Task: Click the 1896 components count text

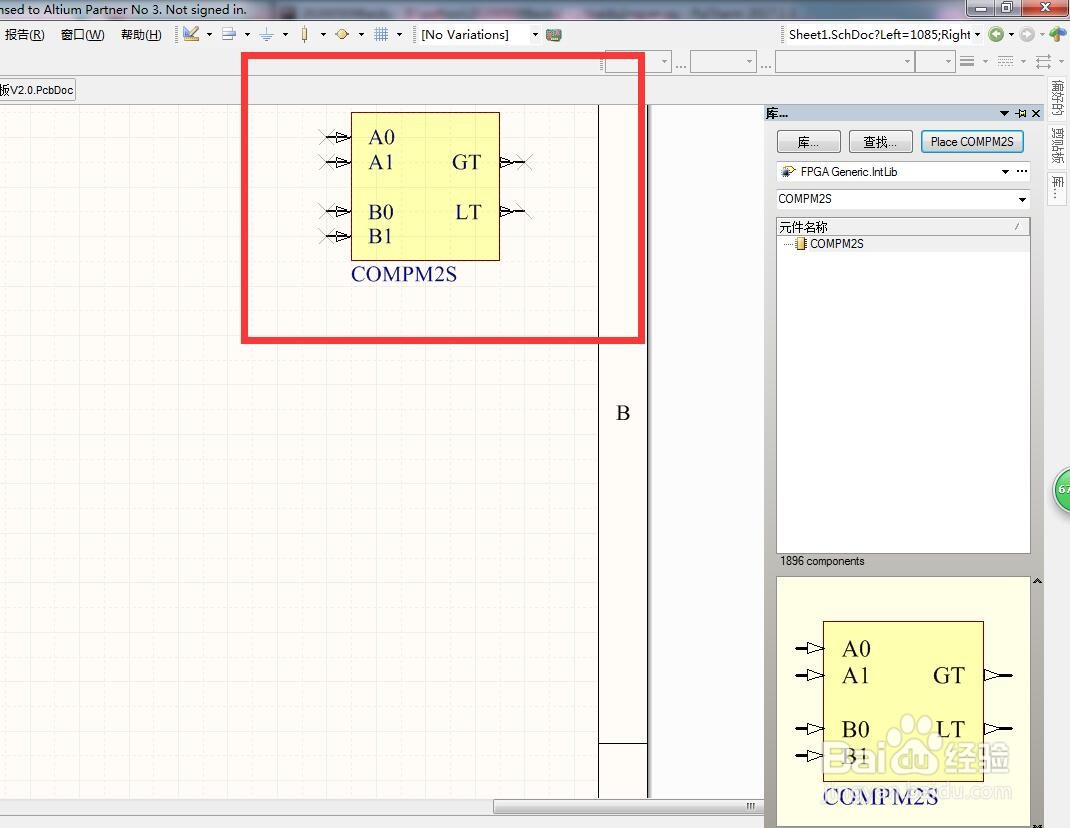Action: click(822, 561)
